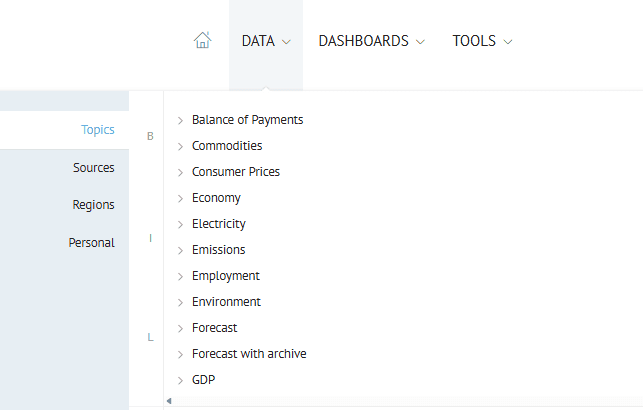Viewport: 643px width, 410px height.
Task: Switch to the Sources tab
Action: 93,168
